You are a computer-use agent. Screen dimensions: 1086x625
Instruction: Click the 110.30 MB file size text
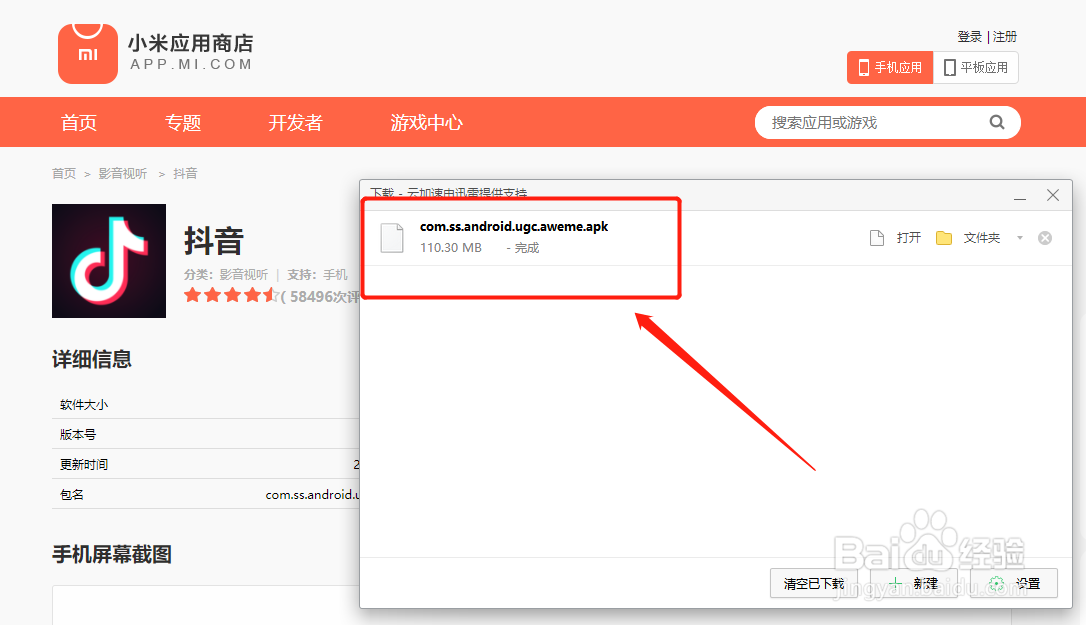pyautogui.click(x=451, y=247)
